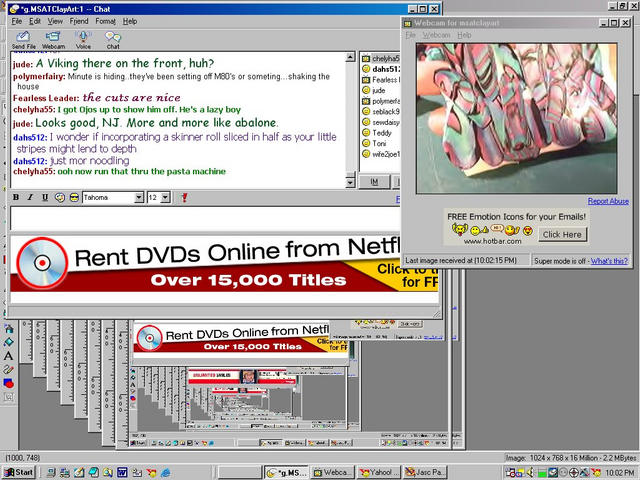
Task: Open the File menu in chat window
Action: (x=17, y=21)
